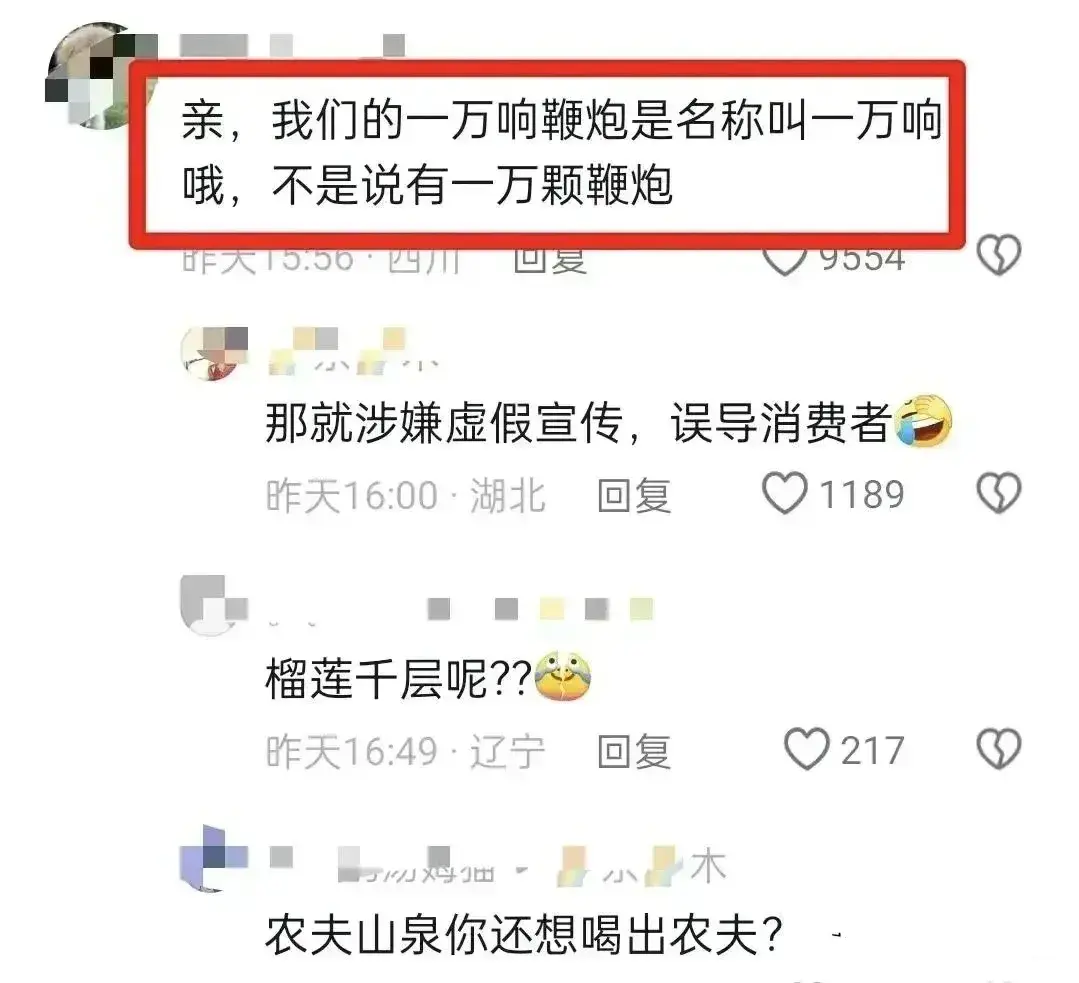Tap broken heart on Hubei comment
Screen dimensions: 1079x983
[999, 493]
